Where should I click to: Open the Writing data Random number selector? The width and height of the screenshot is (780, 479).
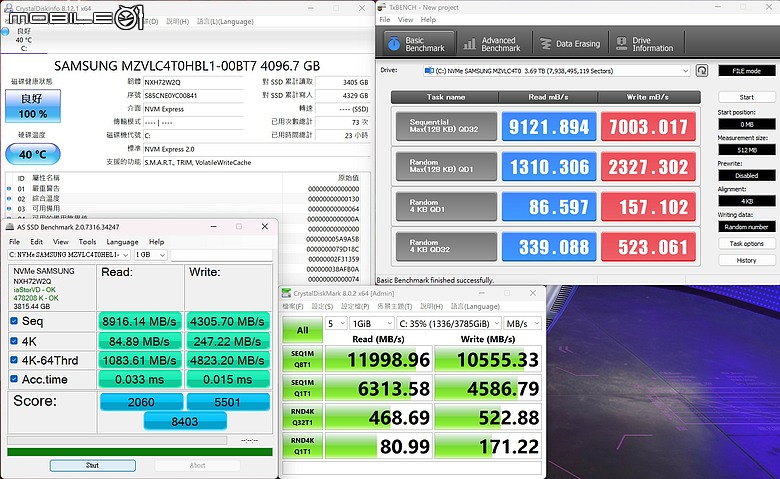coord(747,227)
